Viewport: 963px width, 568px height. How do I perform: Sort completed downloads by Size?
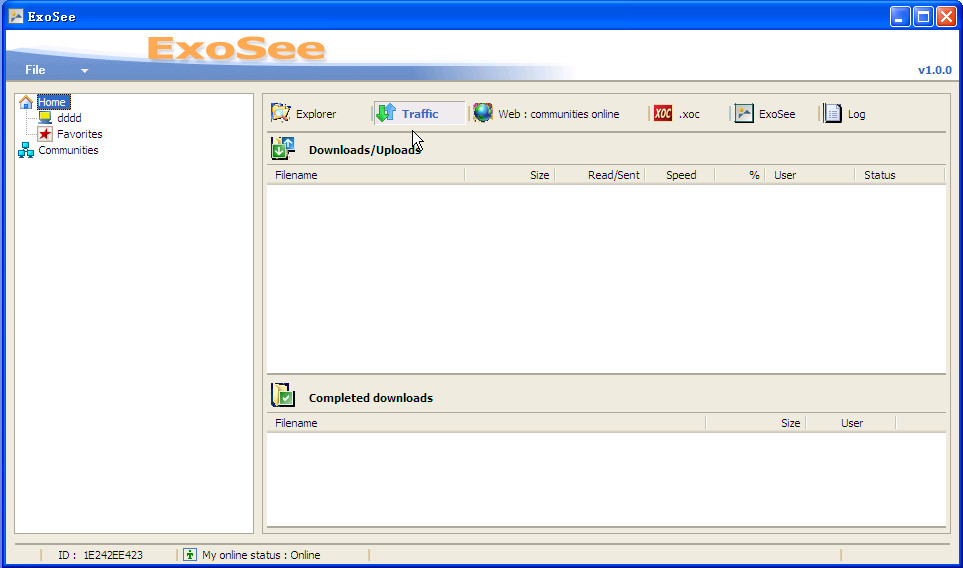pyautogui.click(x=755, y=423)
